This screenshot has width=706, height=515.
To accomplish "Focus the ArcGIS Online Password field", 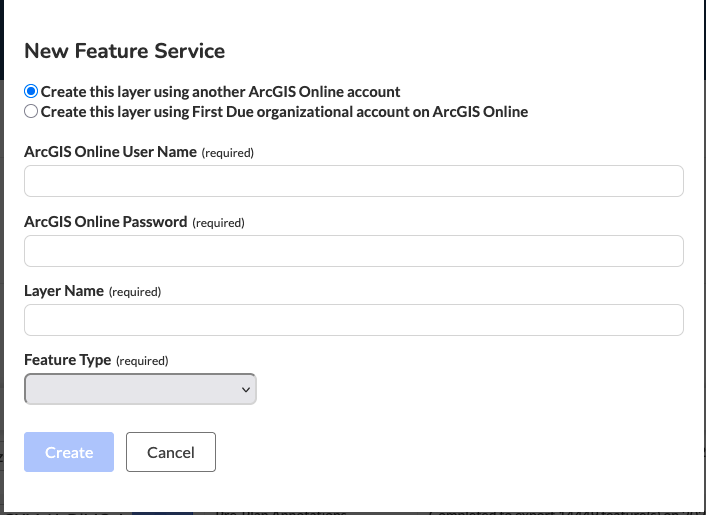I will tap(354, 251).
